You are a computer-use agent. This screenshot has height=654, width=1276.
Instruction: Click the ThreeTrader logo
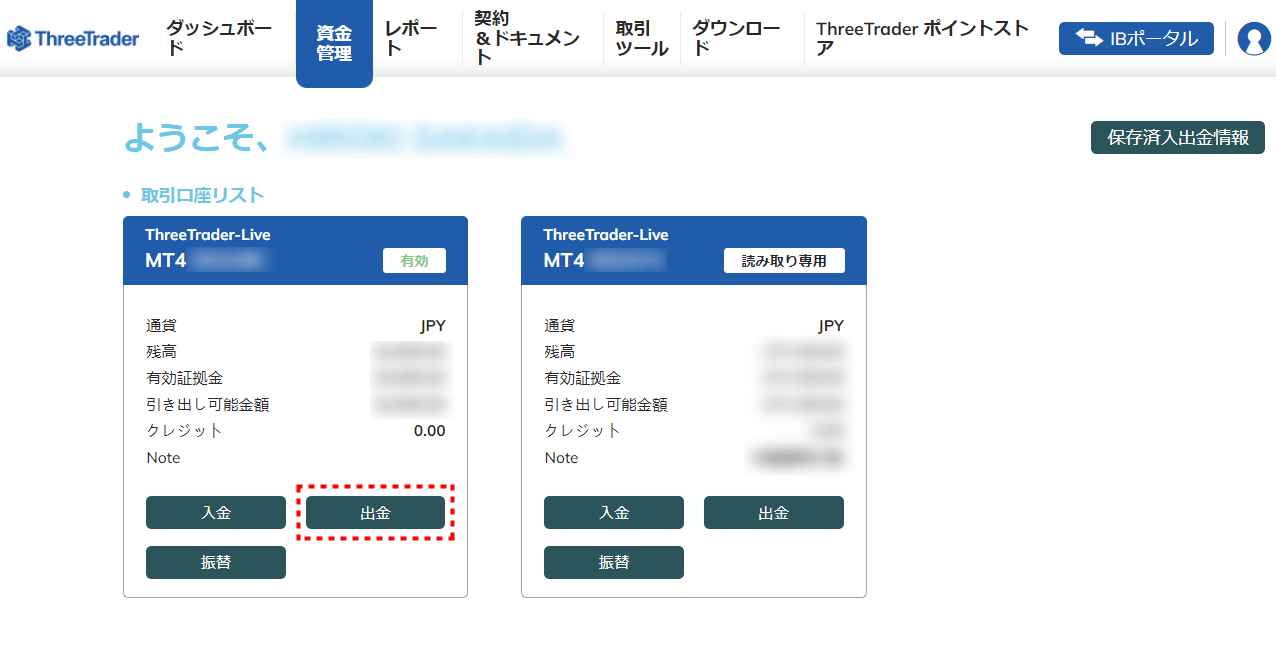click(73, 39)
